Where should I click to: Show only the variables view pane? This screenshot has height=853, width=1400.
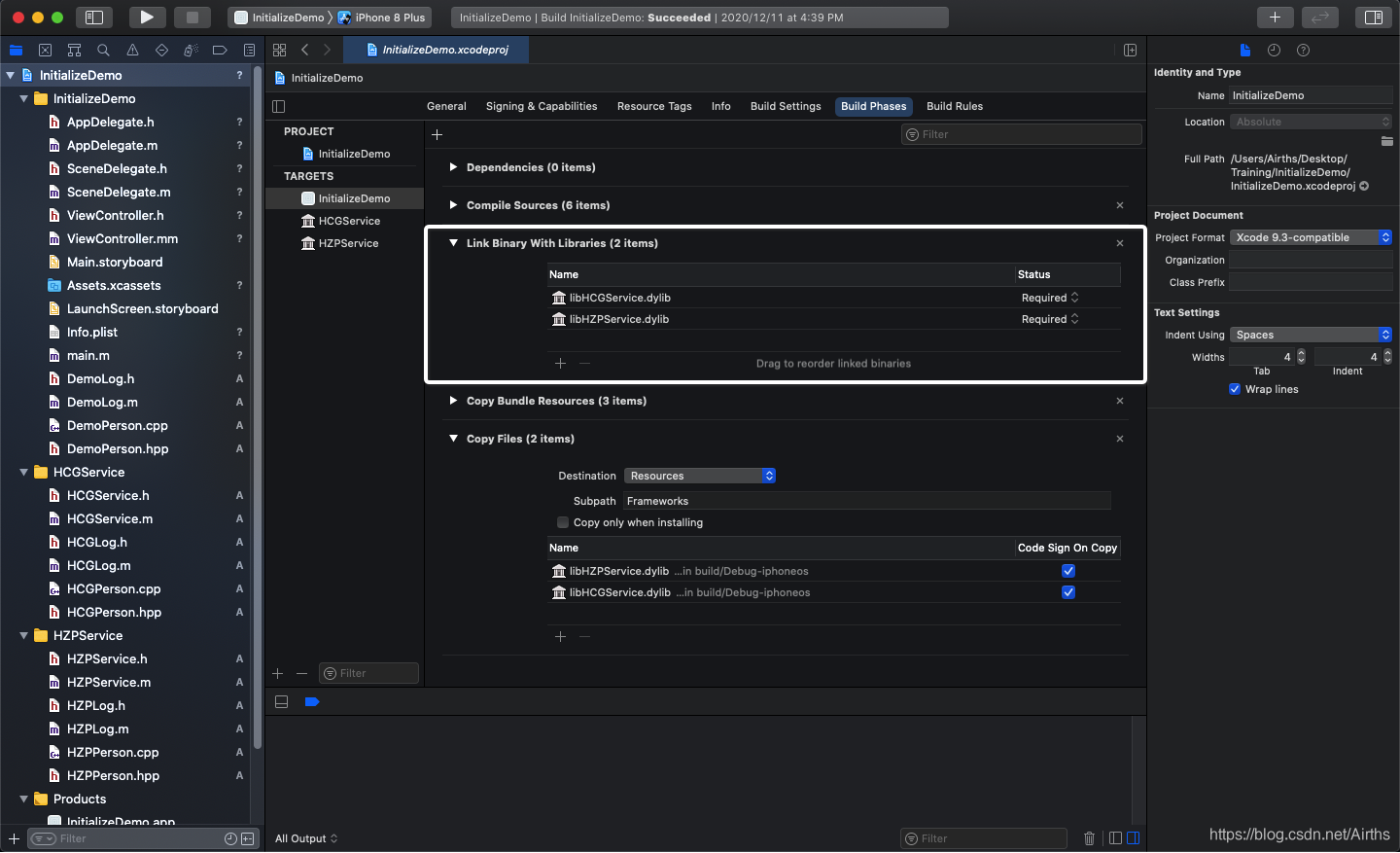tap(1115, 838)
